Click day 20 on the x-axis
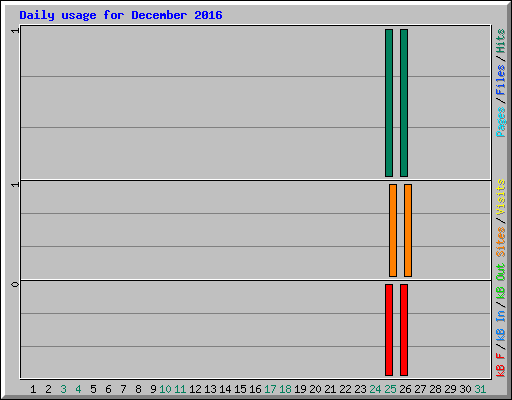Viewport: 512px width, 400px height. pos(315,389)
